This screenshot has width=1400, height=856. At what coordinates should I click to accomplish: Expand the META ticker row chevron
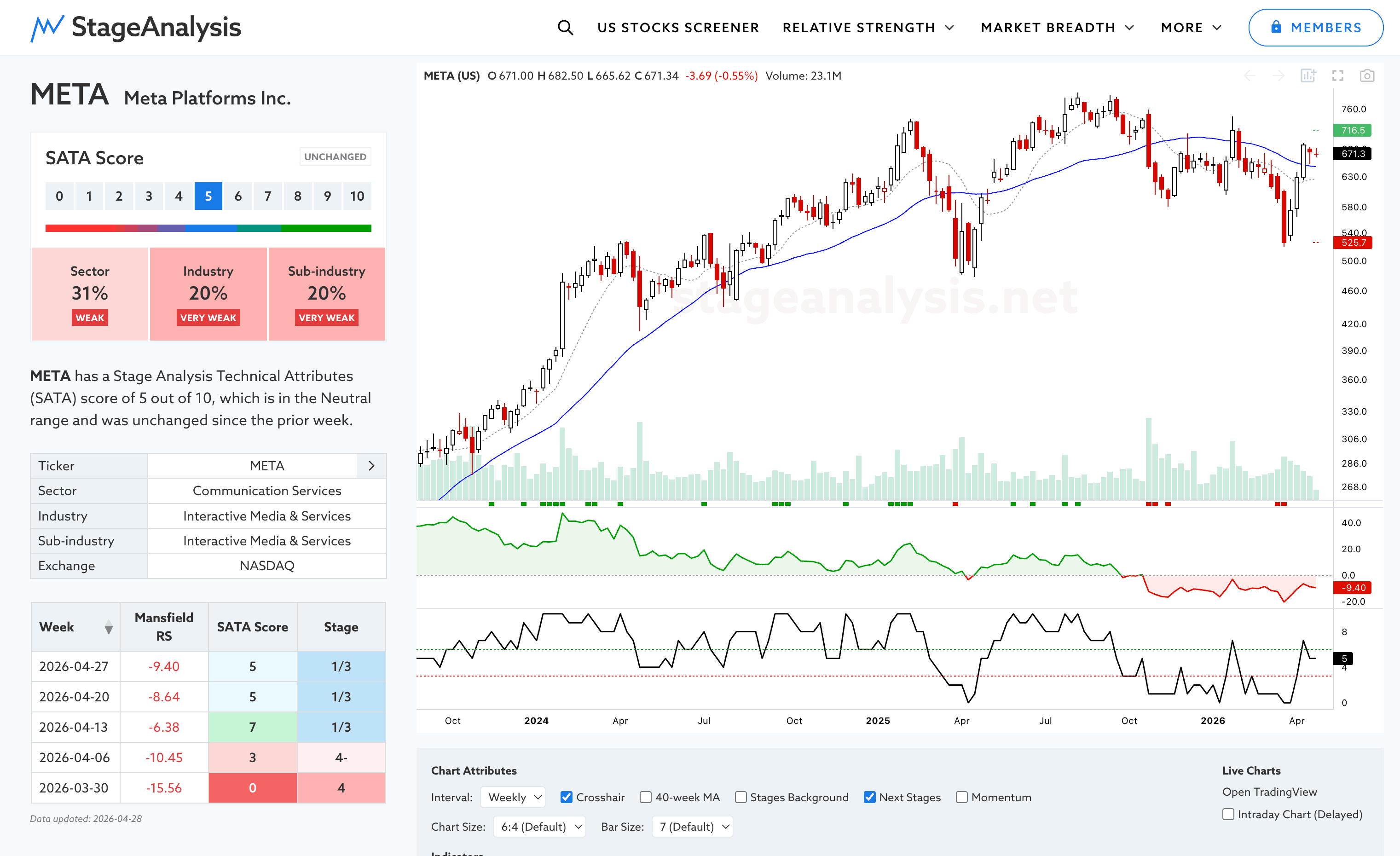[x=371, y=466]
